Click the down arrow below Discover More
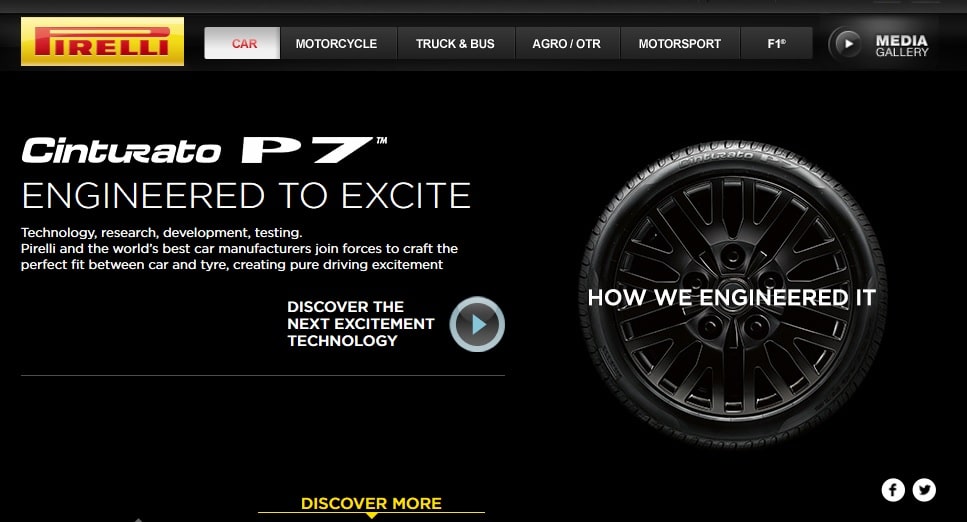 (371, 515)
